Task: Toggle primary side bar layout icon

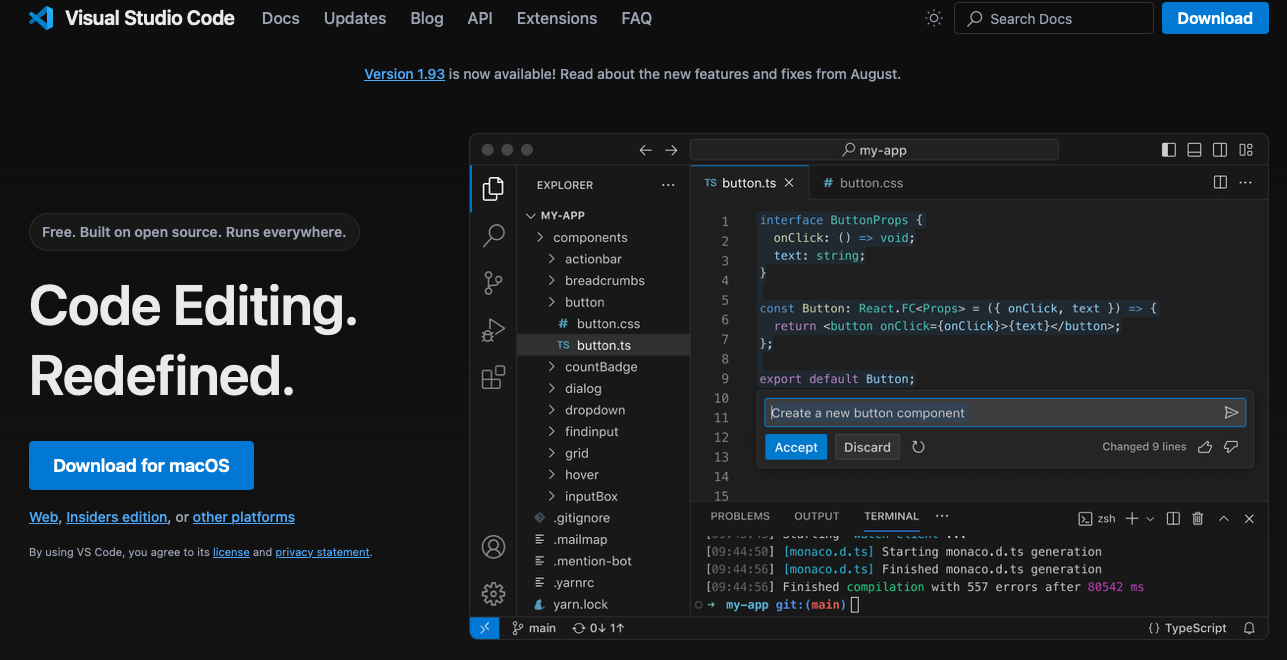Action: coord(1168,150)
